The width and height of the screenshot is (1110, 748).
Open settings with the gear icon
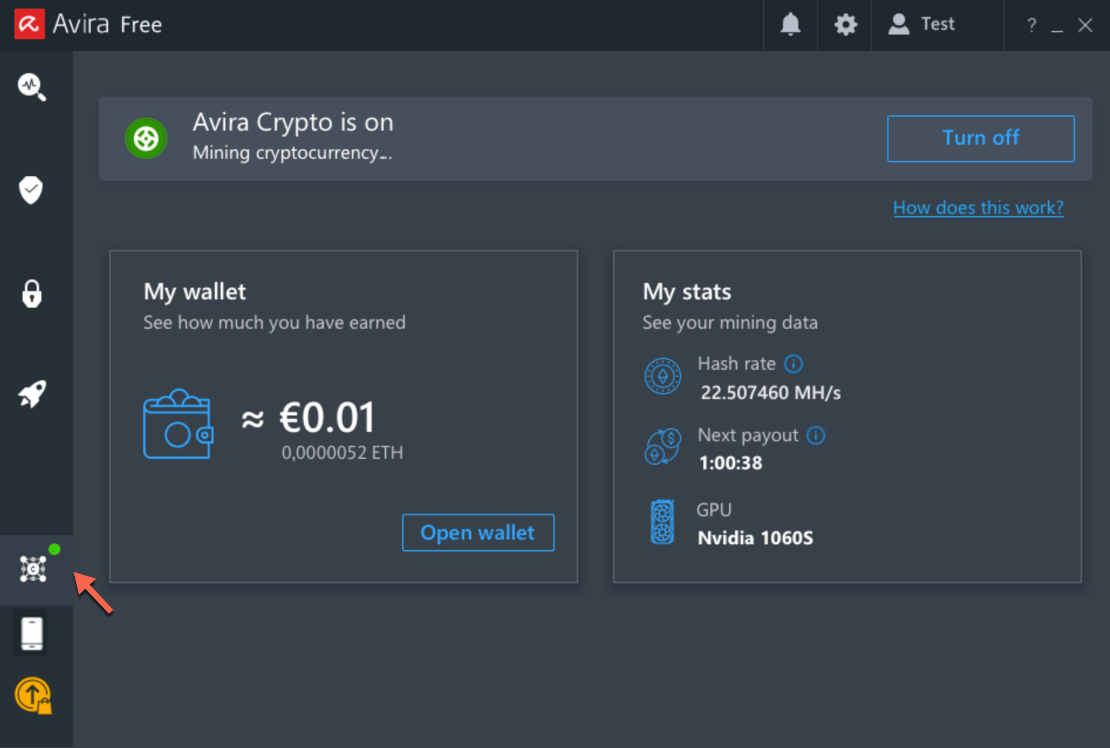(844, 25)
